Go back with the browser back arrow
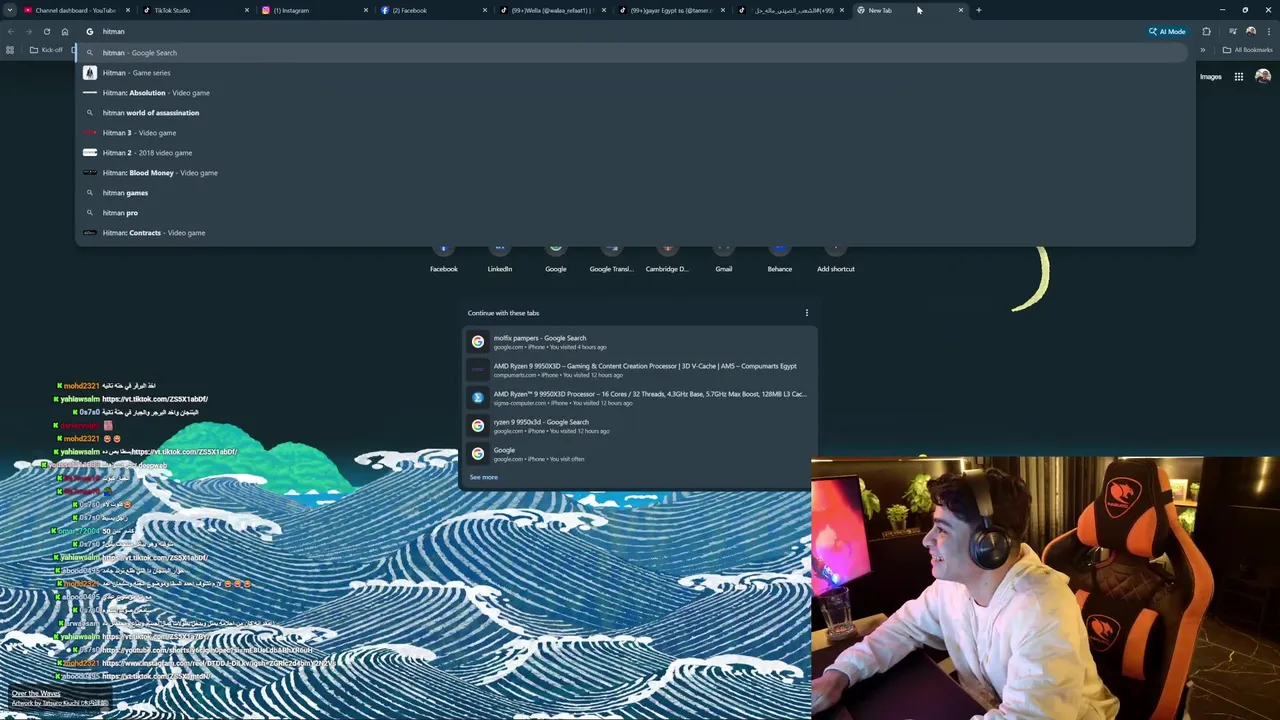Screen dimensions: 1280x720 [x=10, y=31]
